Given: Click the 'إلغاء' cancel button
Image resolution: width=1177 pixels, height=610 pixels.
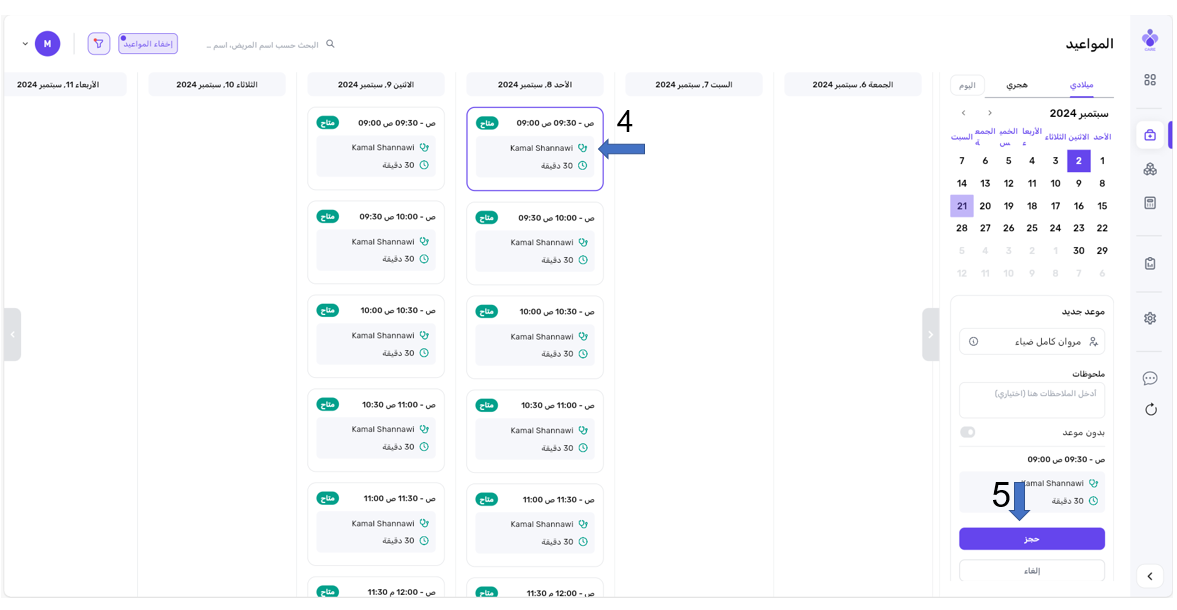Looking at the screenshot, I should [1031, 570].
